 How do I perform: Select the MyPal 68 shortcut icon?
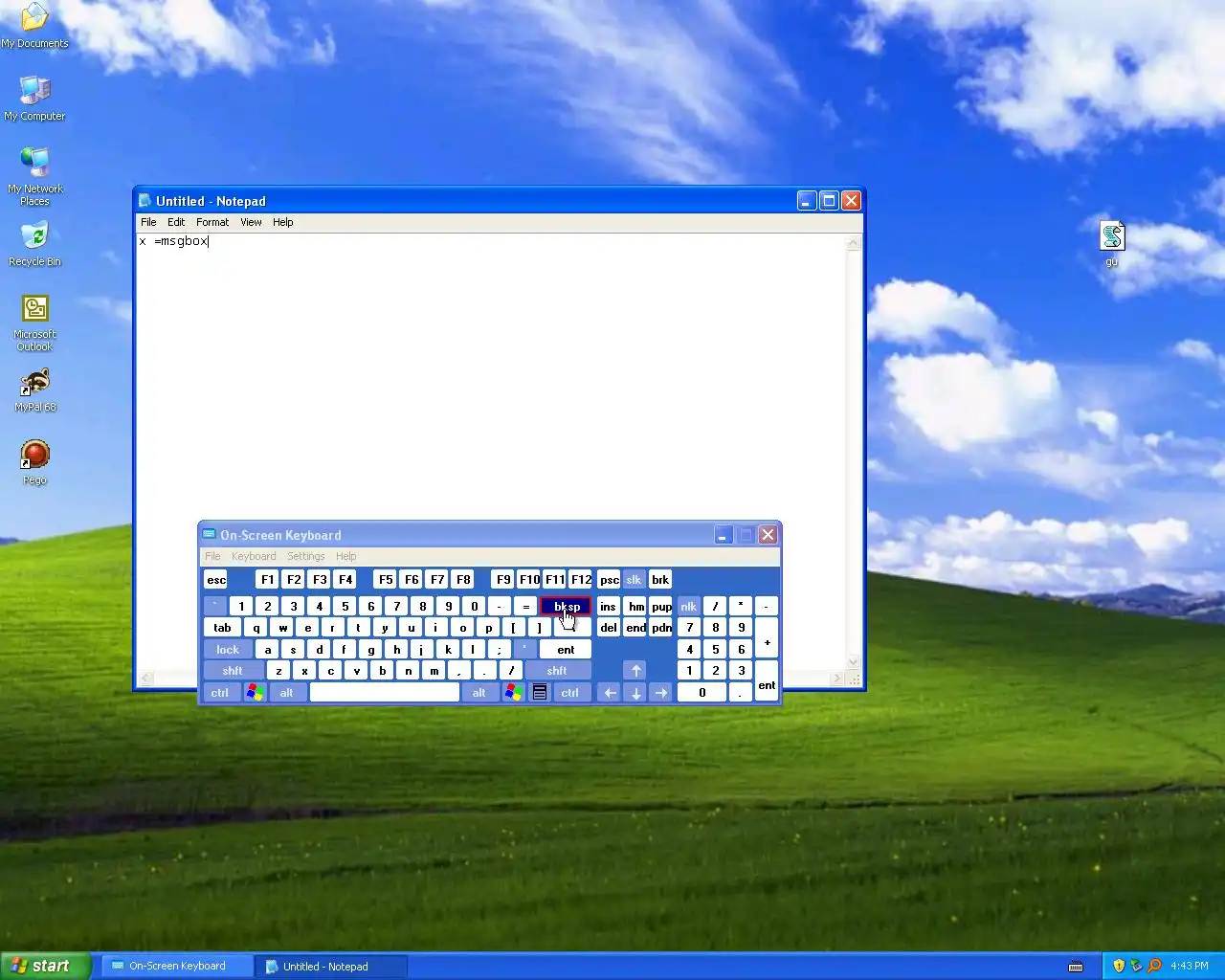(x=34, y=390)
